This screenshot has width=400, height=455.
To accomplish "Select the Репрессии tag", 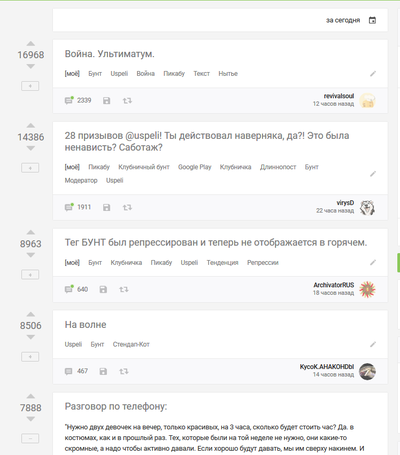I will click(x=263, y=263).
